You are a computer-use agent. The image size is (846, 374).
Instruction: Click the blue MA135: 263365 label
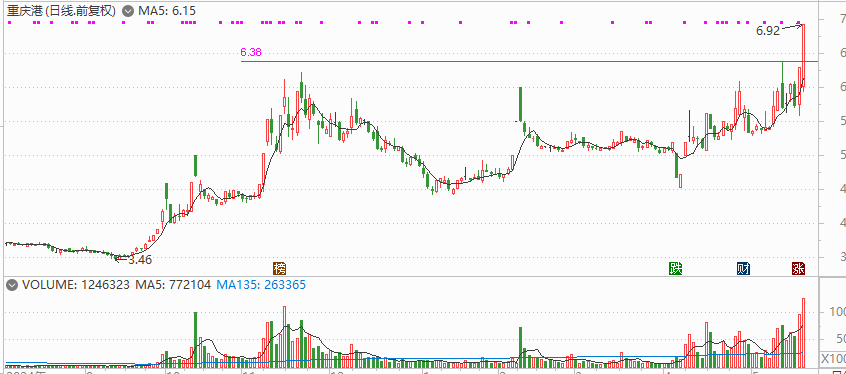(x=261, y=284)
